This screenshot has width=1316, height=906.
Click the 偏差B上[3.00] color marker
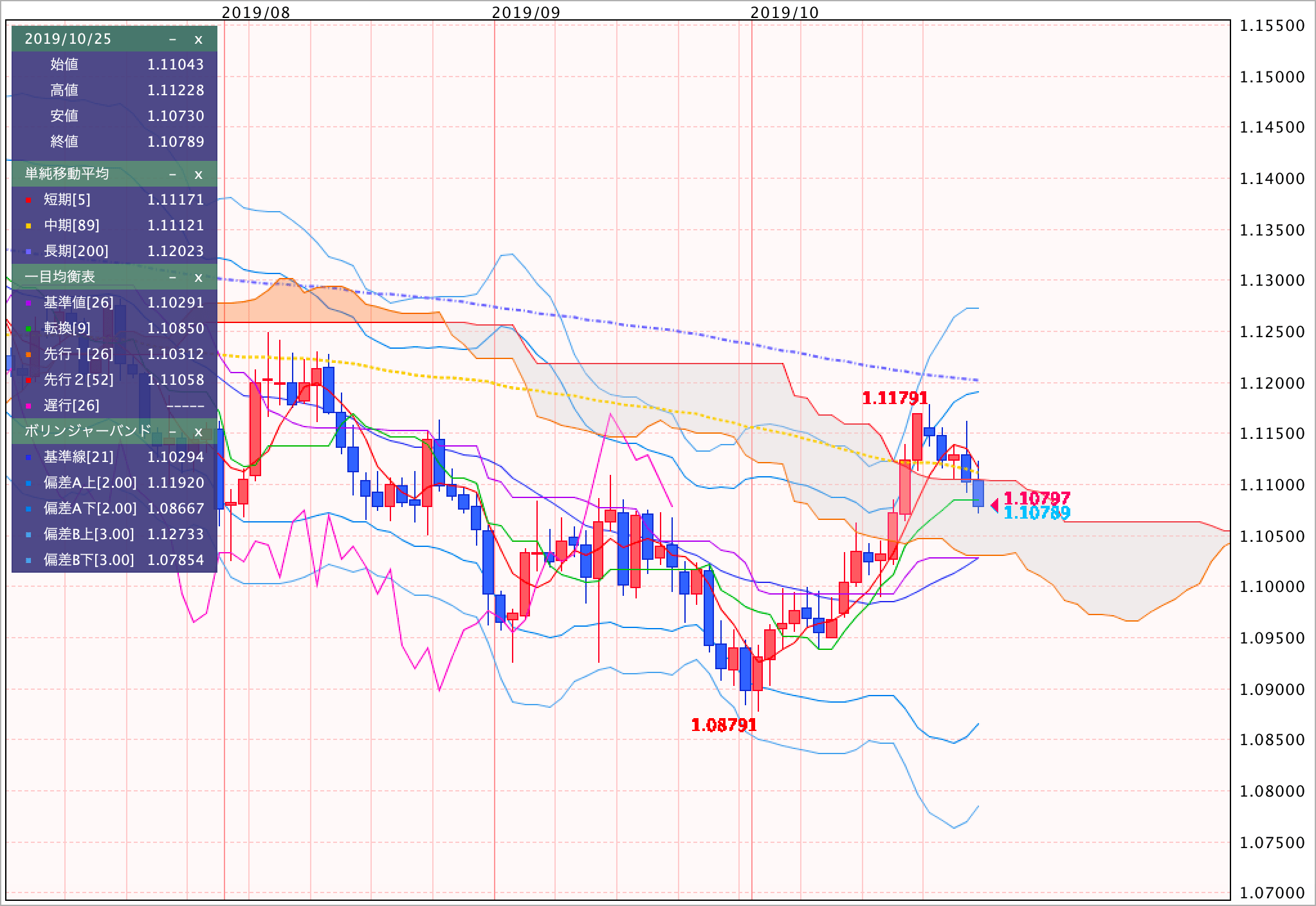pyautogui.click(x=28, y=535)
